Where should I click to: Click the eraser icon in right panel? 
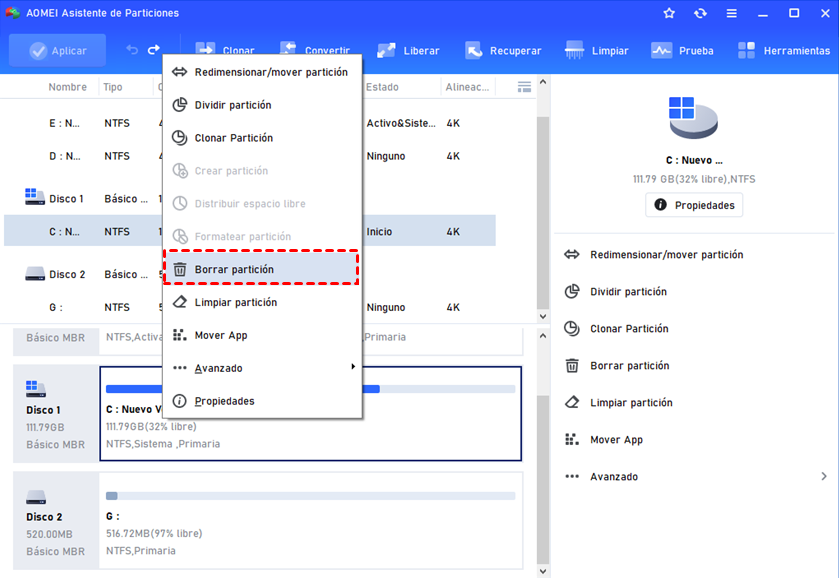[x=572, y=402]
